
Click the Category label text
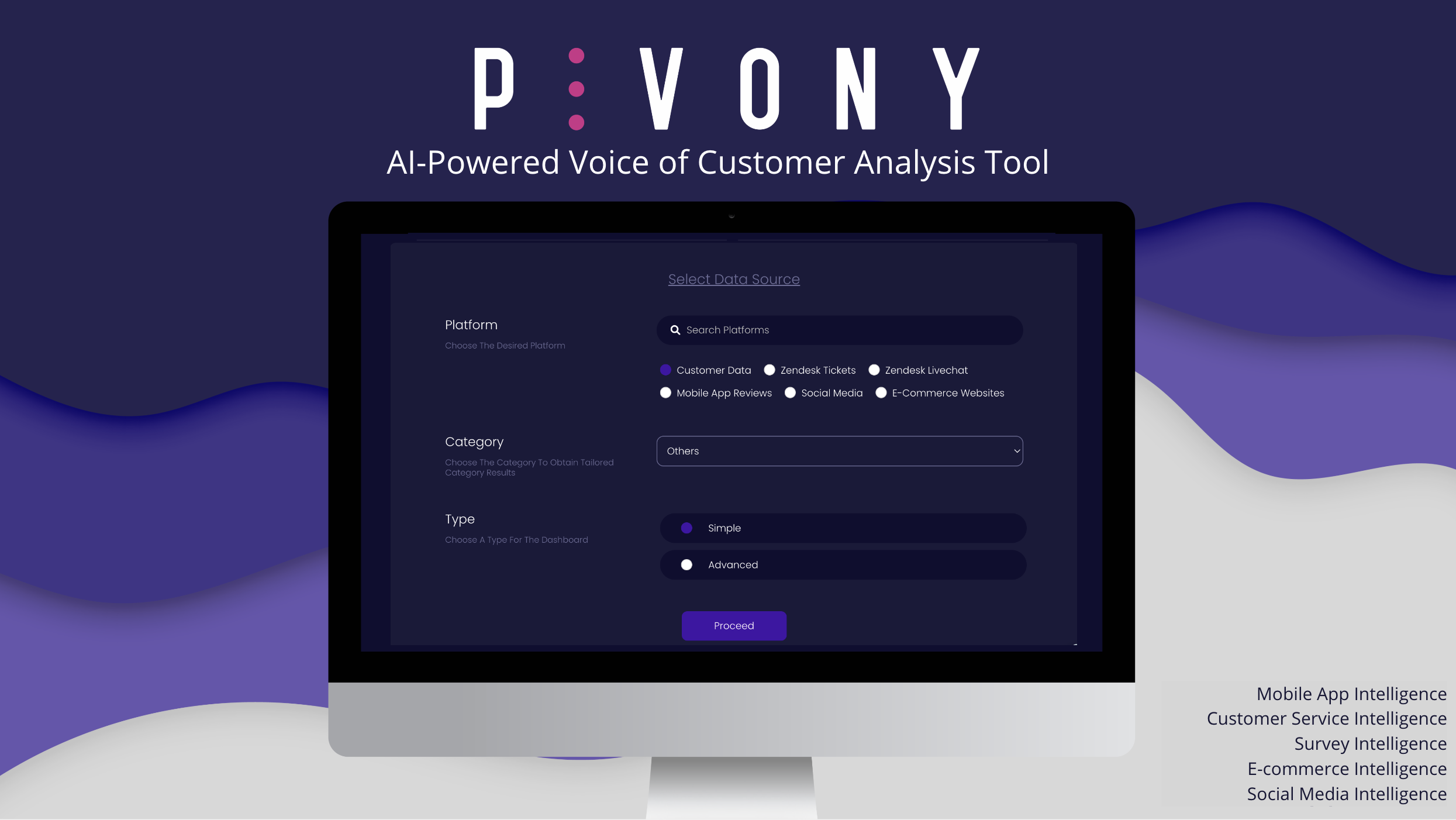click(x=474, y=441)
